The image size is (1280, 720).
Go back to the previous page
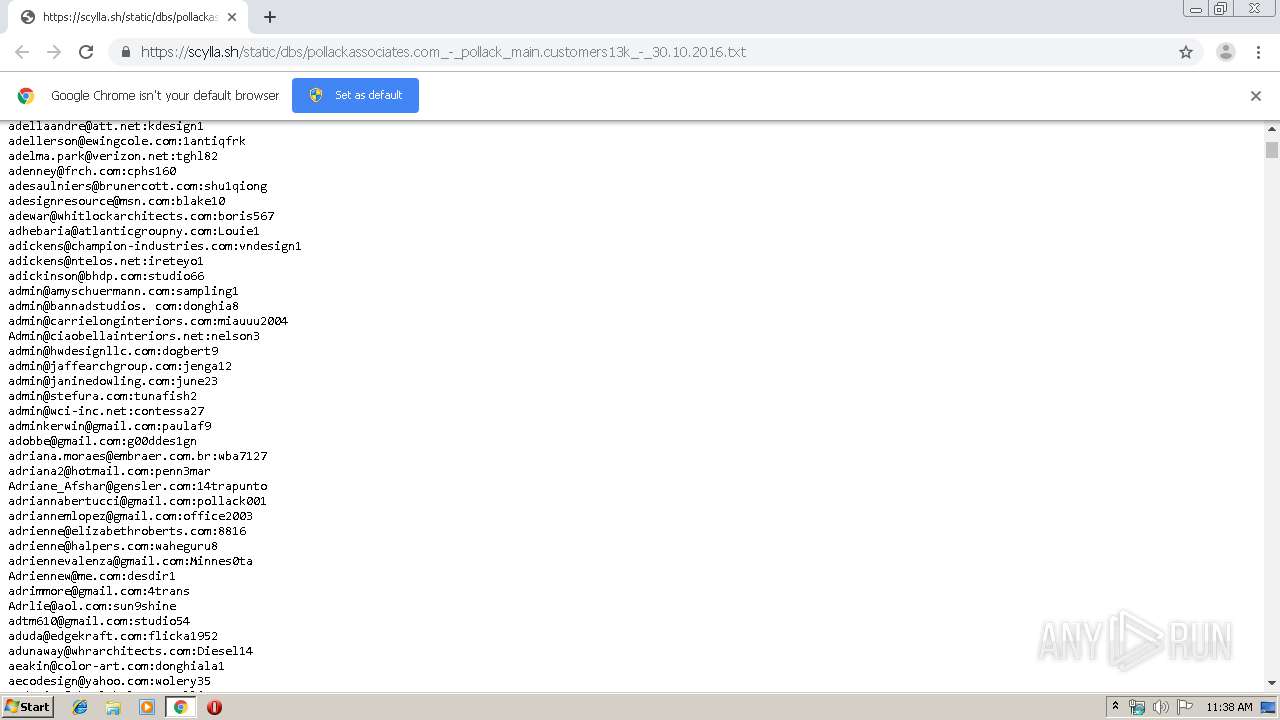point(22,52)
